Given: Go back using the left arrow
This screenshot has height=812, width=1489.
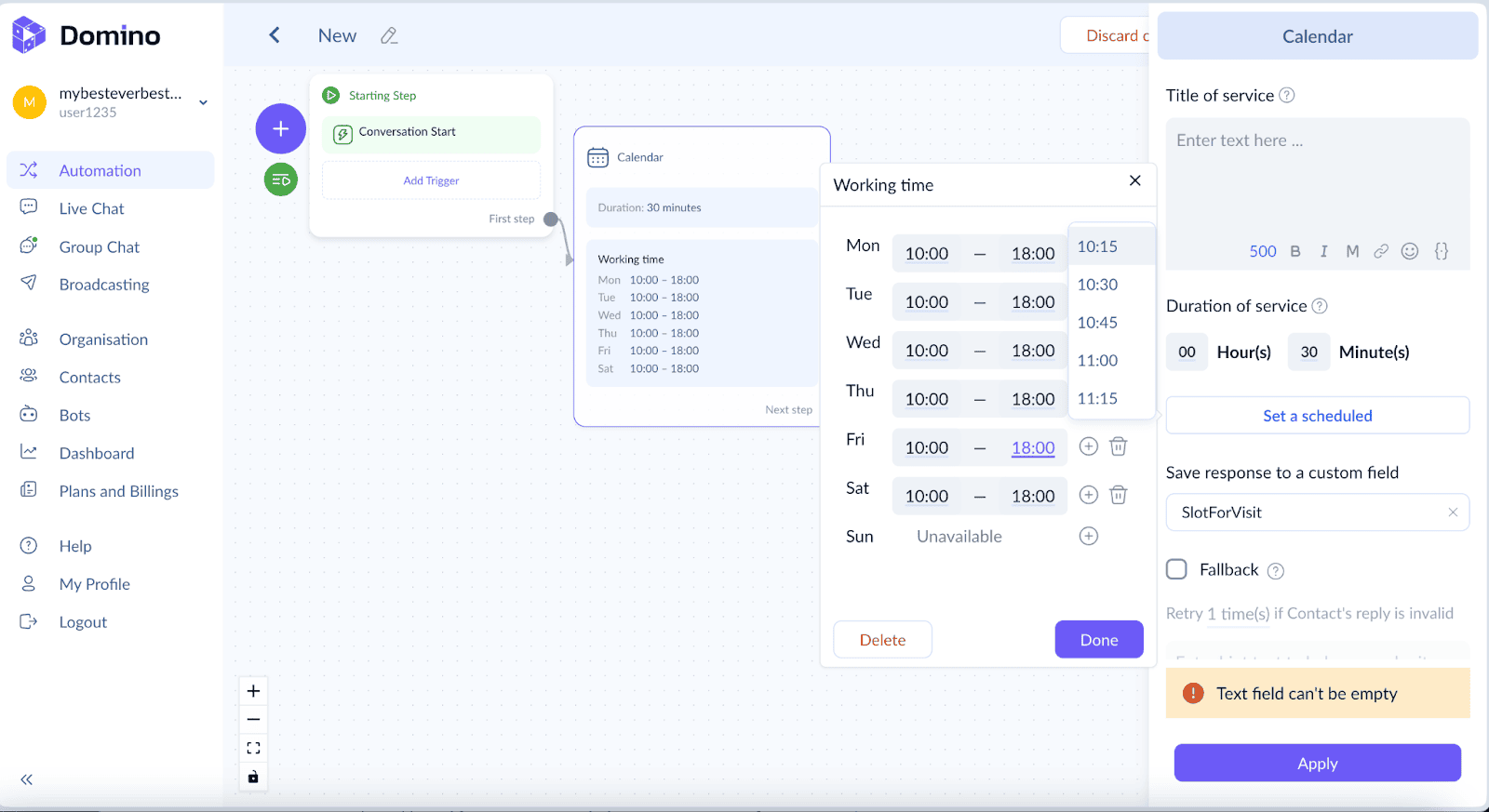Looking at the screenshot, I should (x=275, y=35).
